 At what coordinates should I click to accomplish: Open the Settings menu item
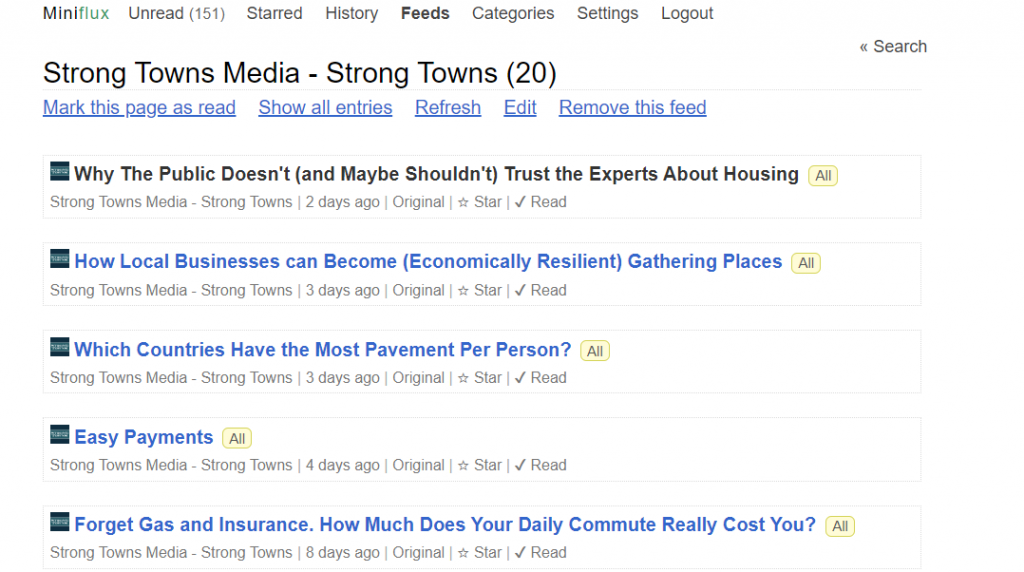point(607,14)
